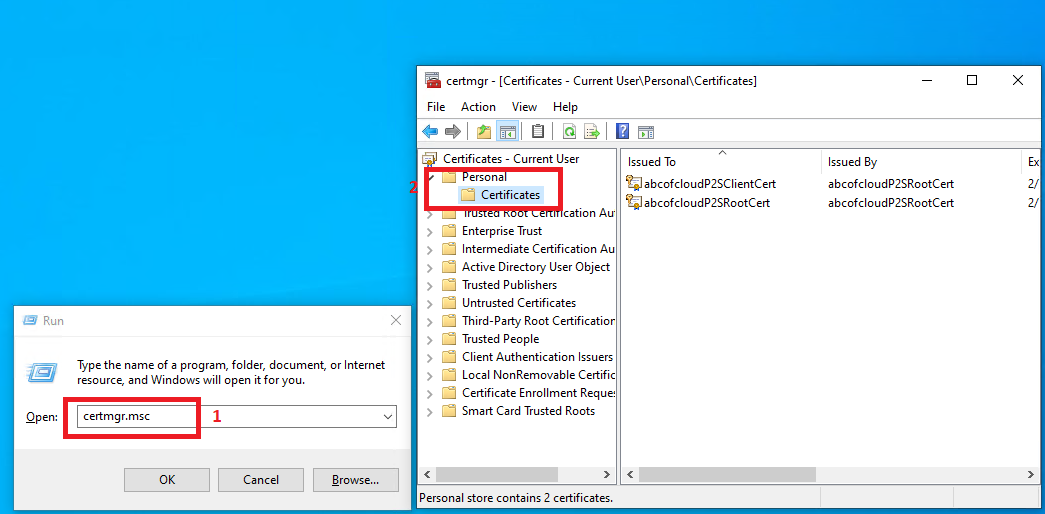Expand the Trusted Publishers node
Viewport: 1045px width, 514px height.
[430, 285]
